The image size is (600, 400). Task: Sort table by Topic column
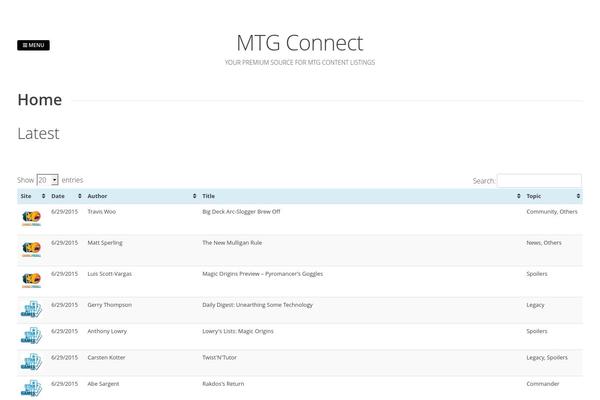pyautogui.click(x=553, y=196)
